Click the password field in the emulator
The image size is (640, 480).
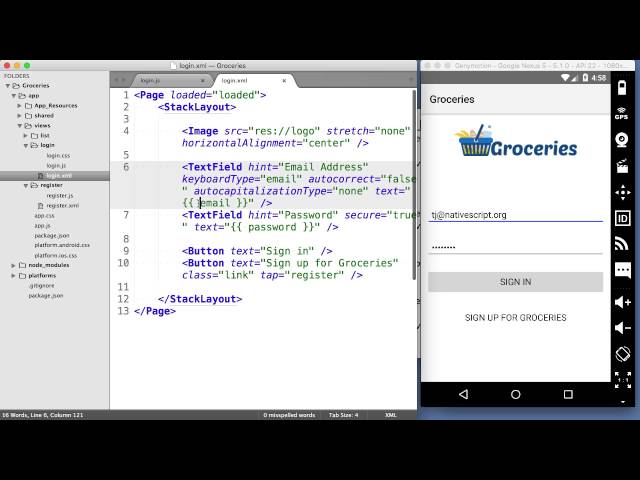(x=516, y=247)
